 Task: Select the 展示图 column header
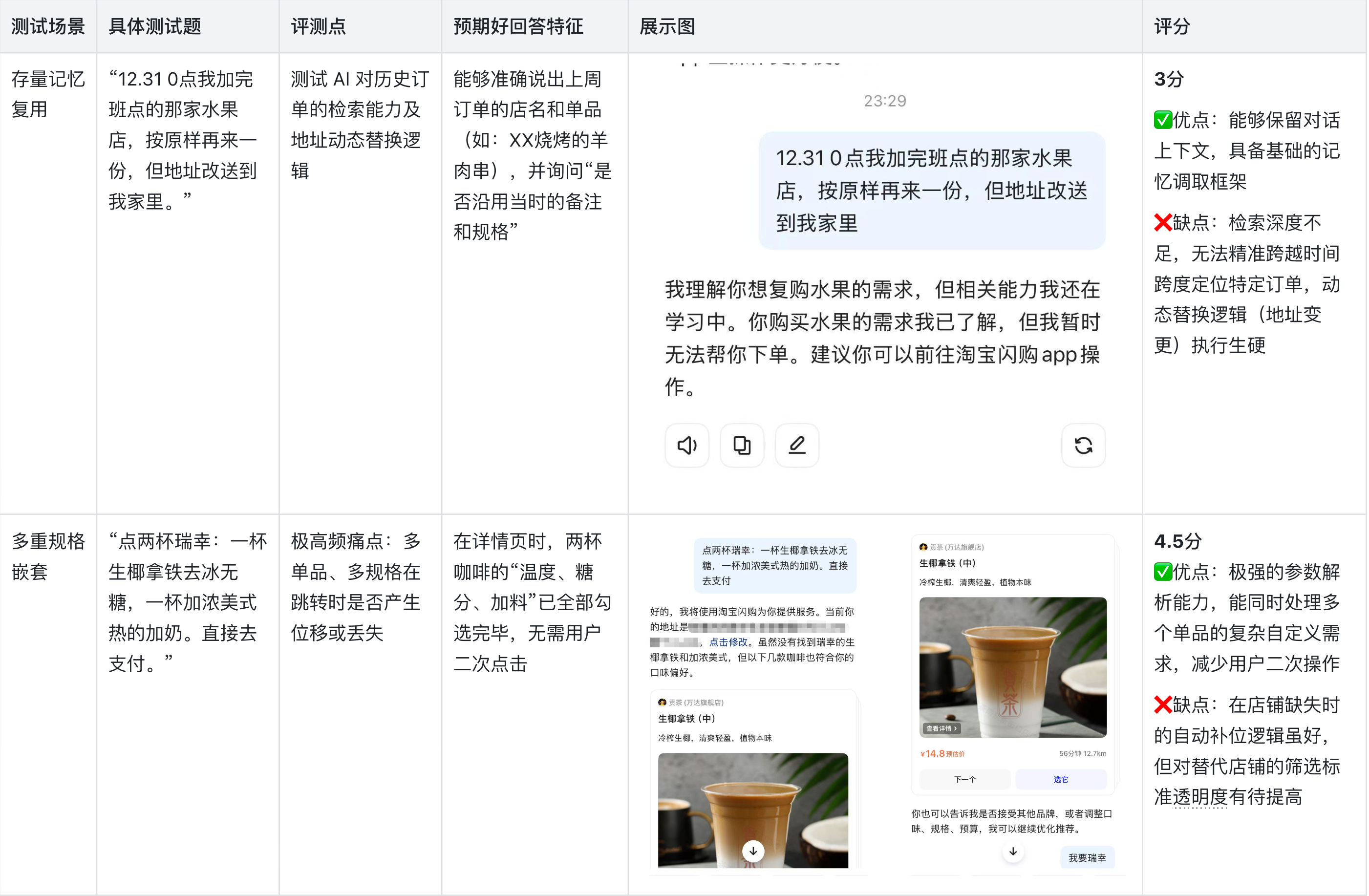pos(667,26)
